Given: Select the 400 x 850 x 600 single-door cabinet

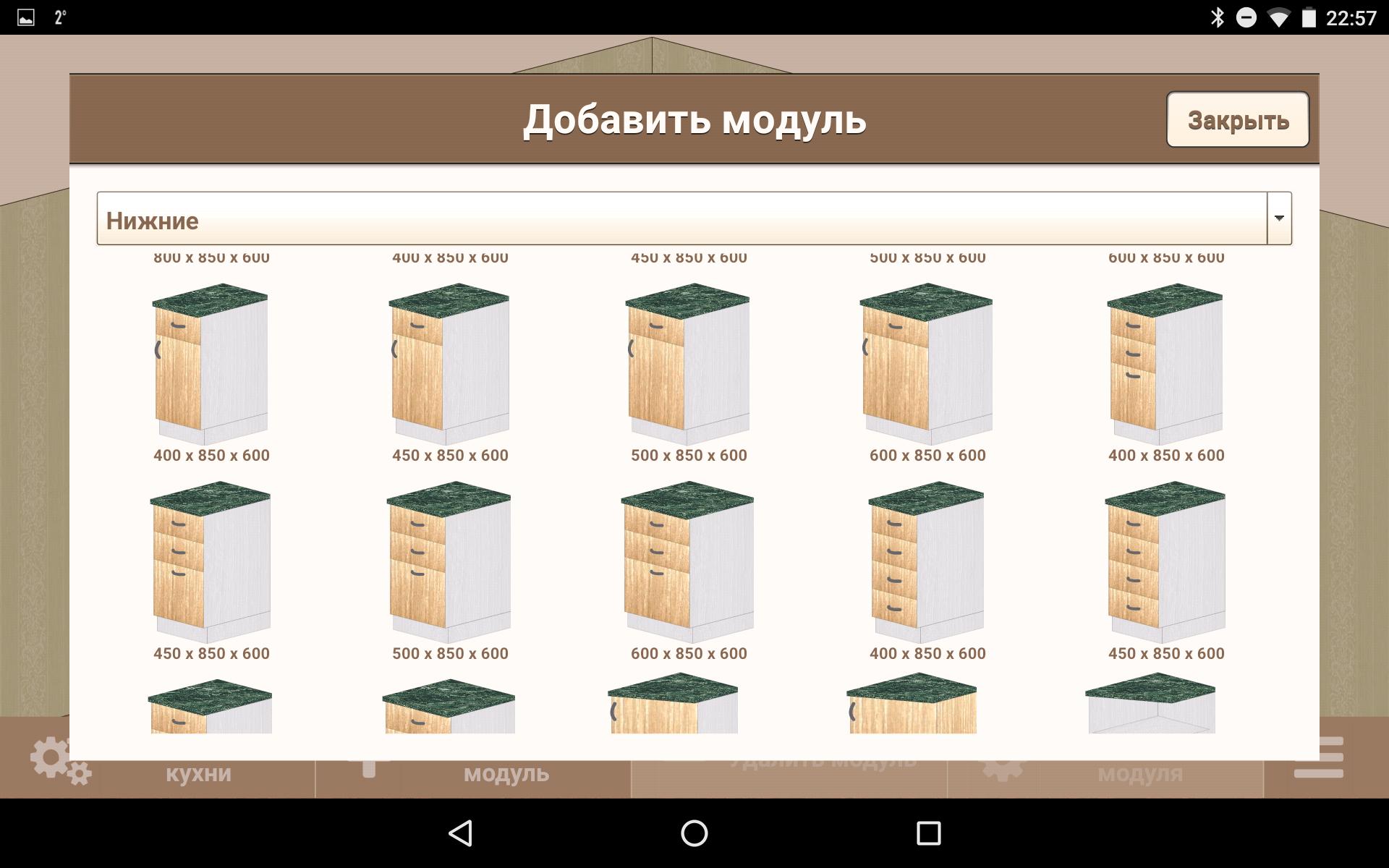Looking at the screenshot, I should point(211,365).
